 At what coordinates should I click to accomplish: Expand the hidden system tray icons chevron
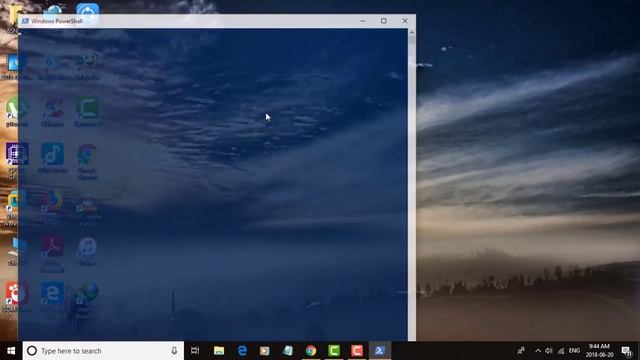coord(538,351)
